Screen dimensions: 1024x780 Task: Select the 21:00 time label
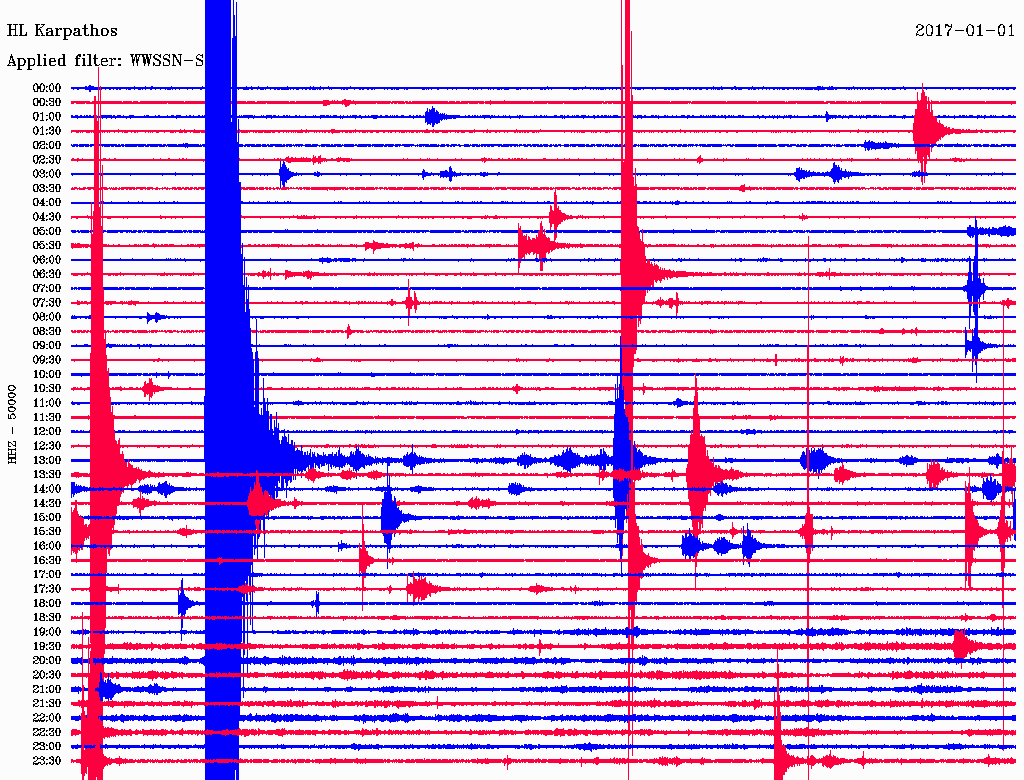[47, 689]
